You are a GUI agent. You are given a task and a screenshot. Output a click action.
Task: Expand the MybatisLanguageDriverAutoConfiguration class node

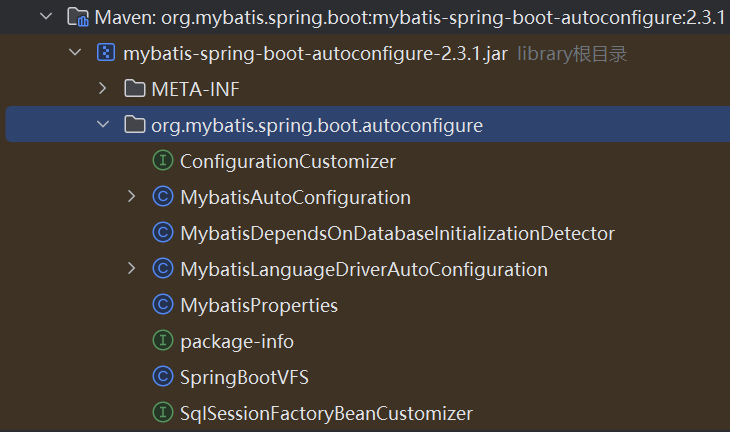(132, 269)
